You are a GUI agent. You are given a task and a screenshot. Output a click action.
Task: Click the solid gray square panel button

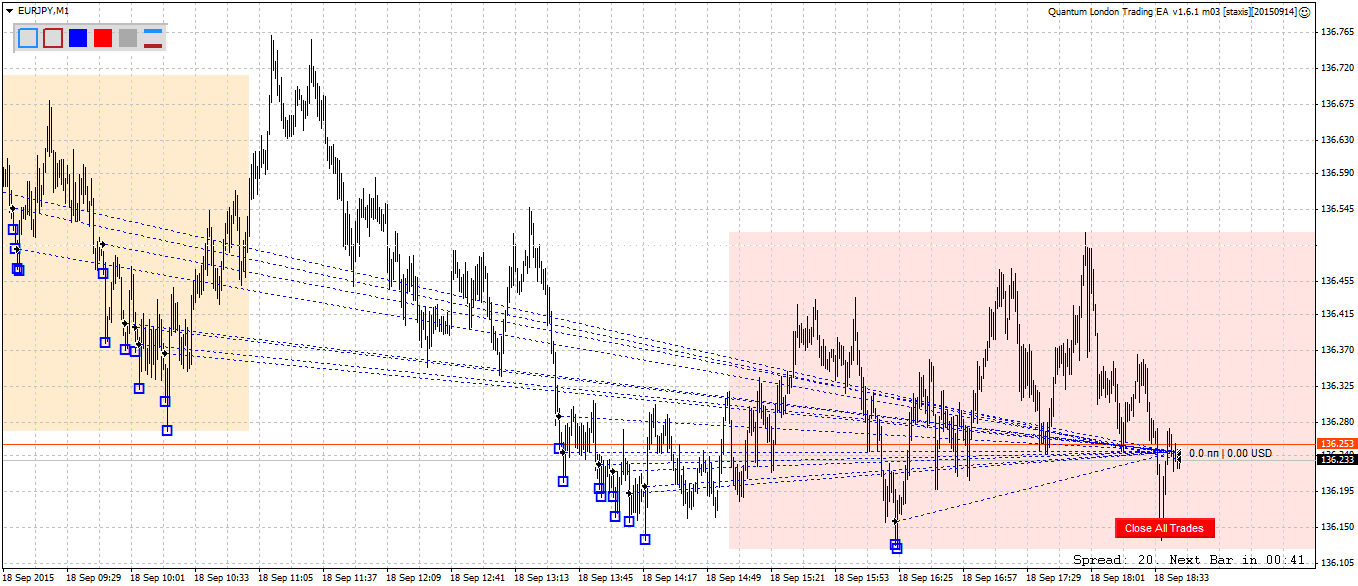[x=128, y=38]
